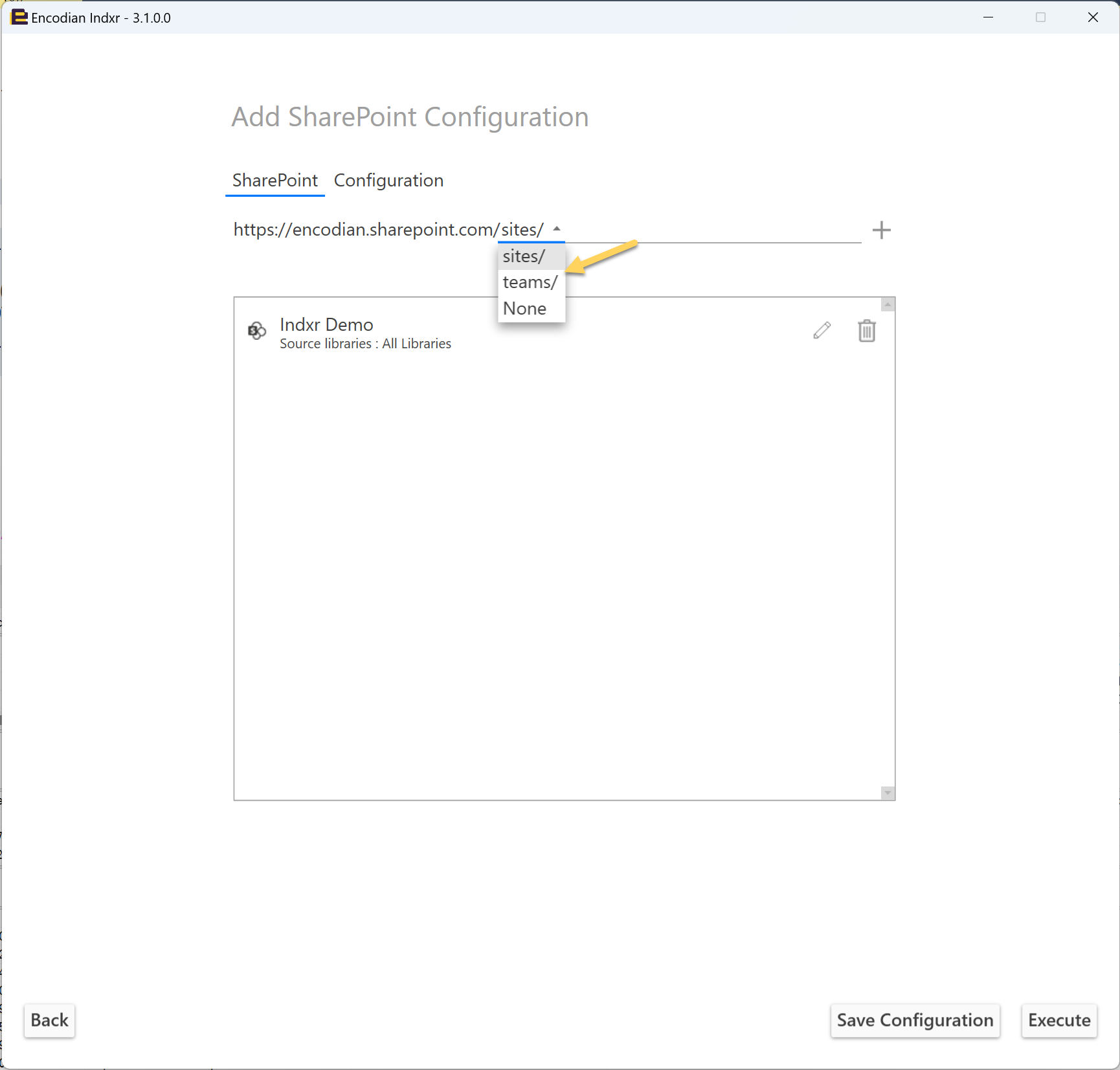Choose the sites/ option in dropdown list

(x=532, y=256)
